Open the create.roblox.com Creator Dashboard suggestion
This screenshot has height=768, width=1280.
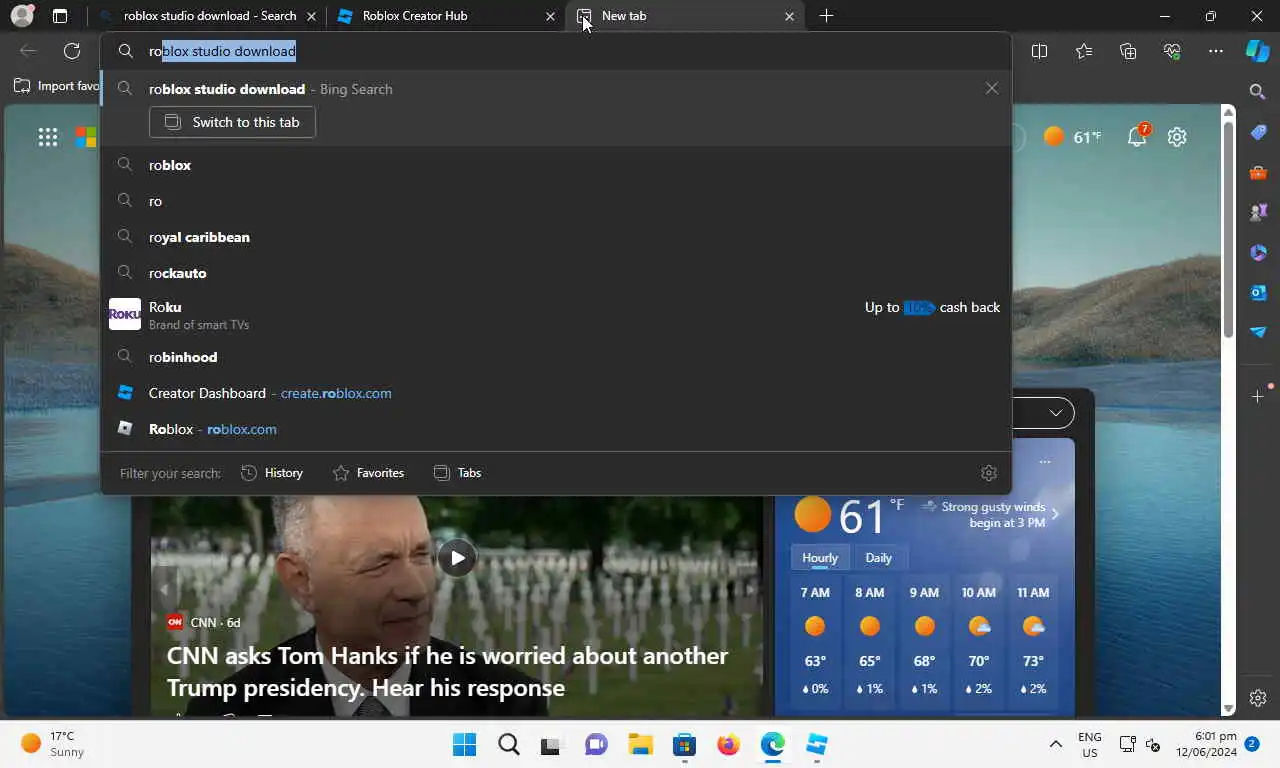[556, 393]
